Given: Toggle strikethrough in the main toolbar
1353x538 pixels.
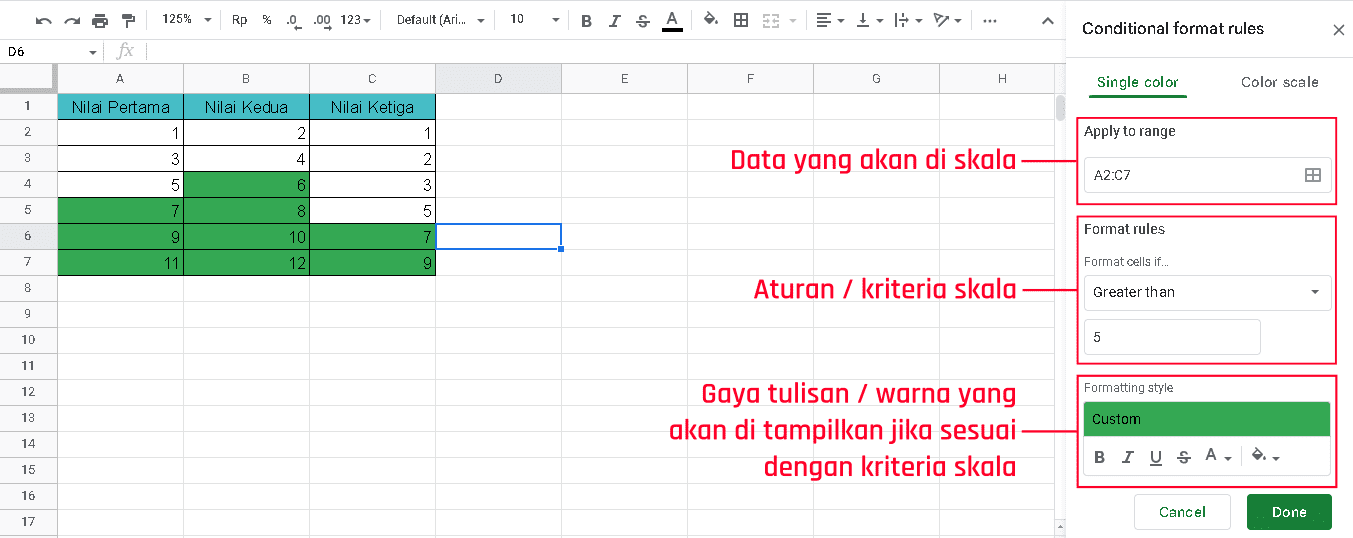Looking at the screenshot, I should click(642, 20).
